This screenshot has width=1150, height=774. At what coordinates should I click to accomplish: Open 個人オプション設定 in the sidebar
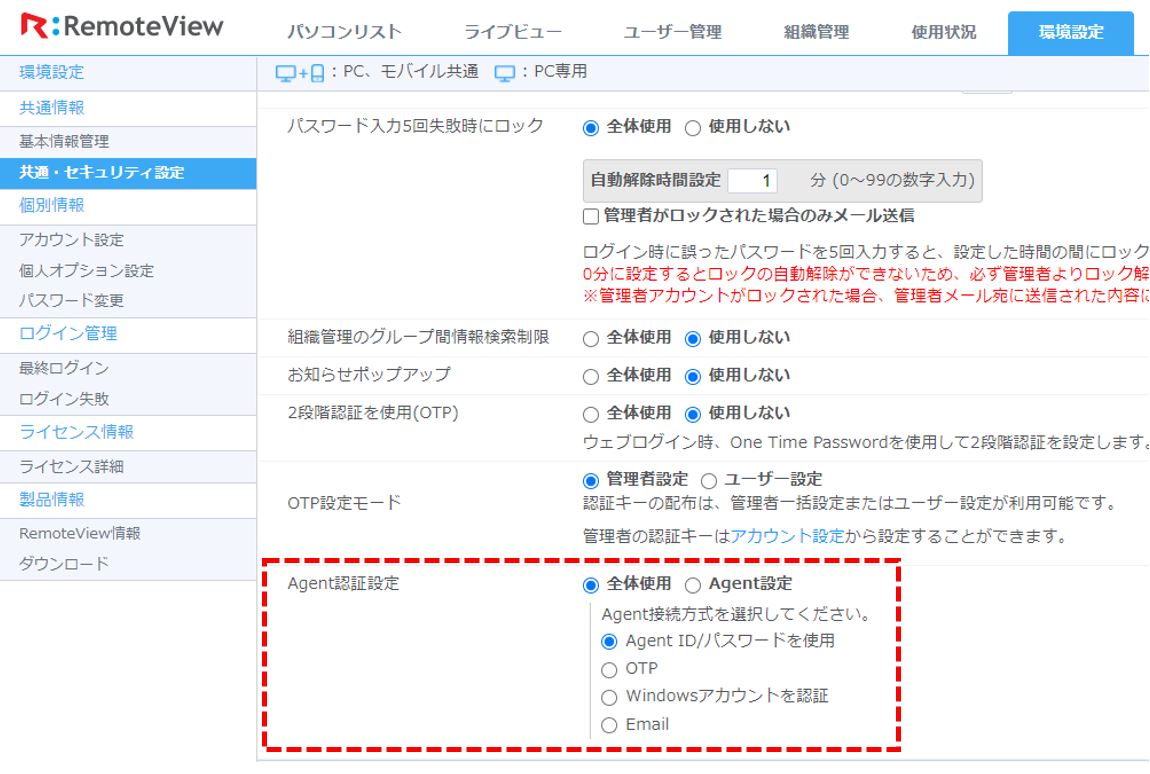[x=87, y=271]
